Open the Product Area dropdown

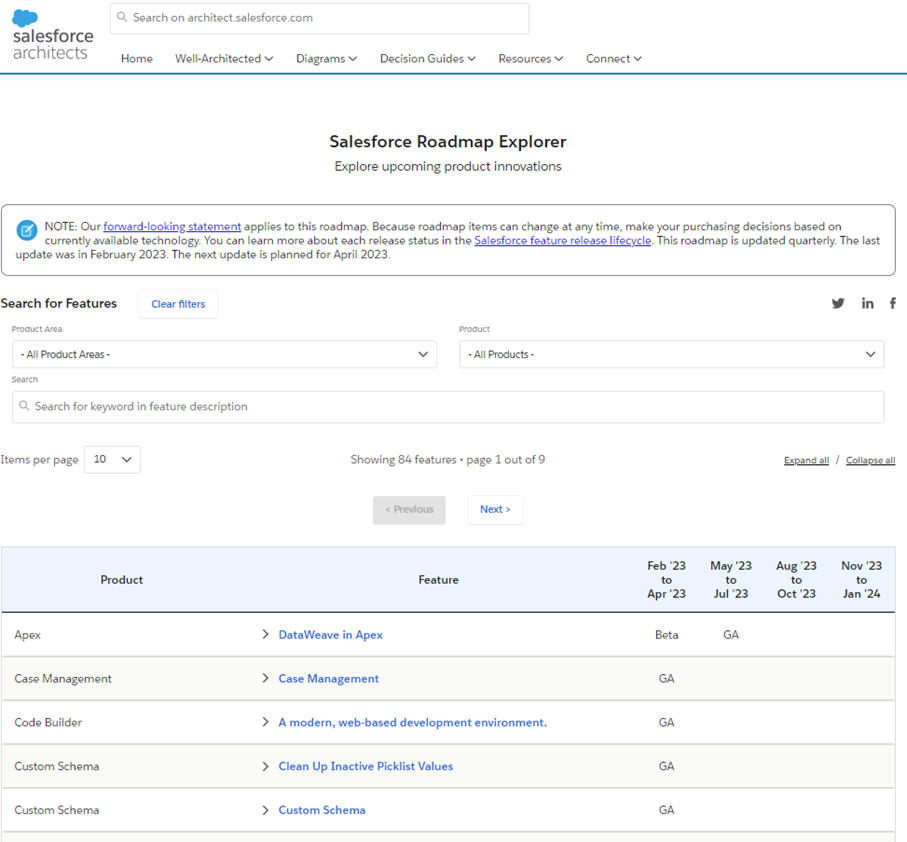[224, 354]
